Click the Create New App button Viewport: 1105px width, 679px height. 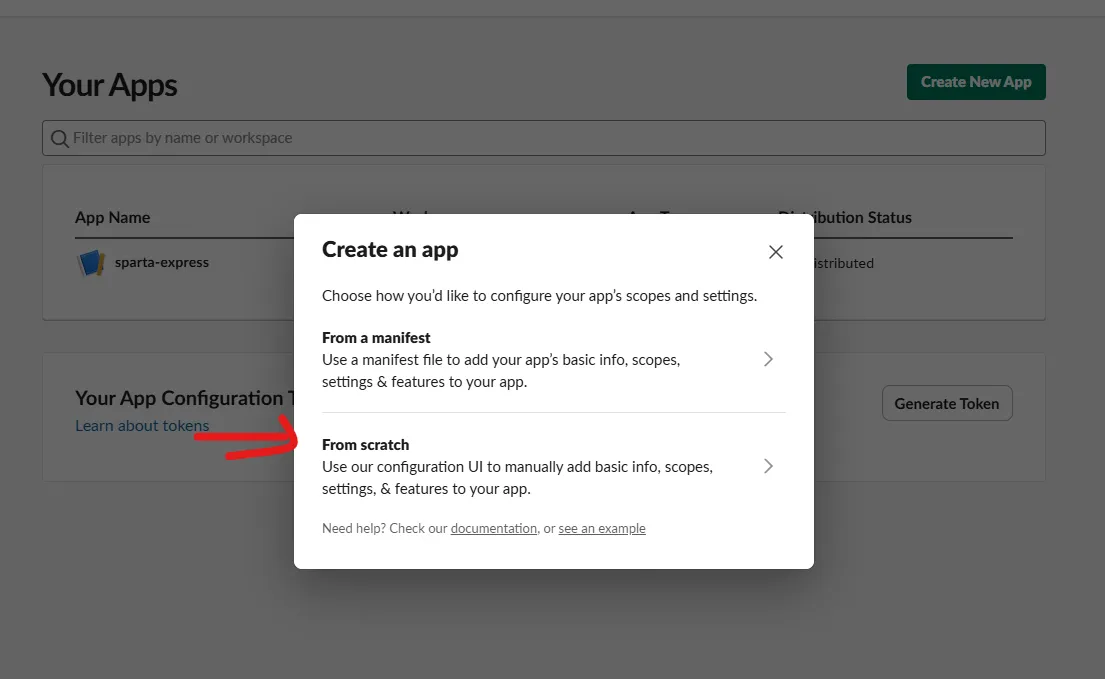point(976,82)
